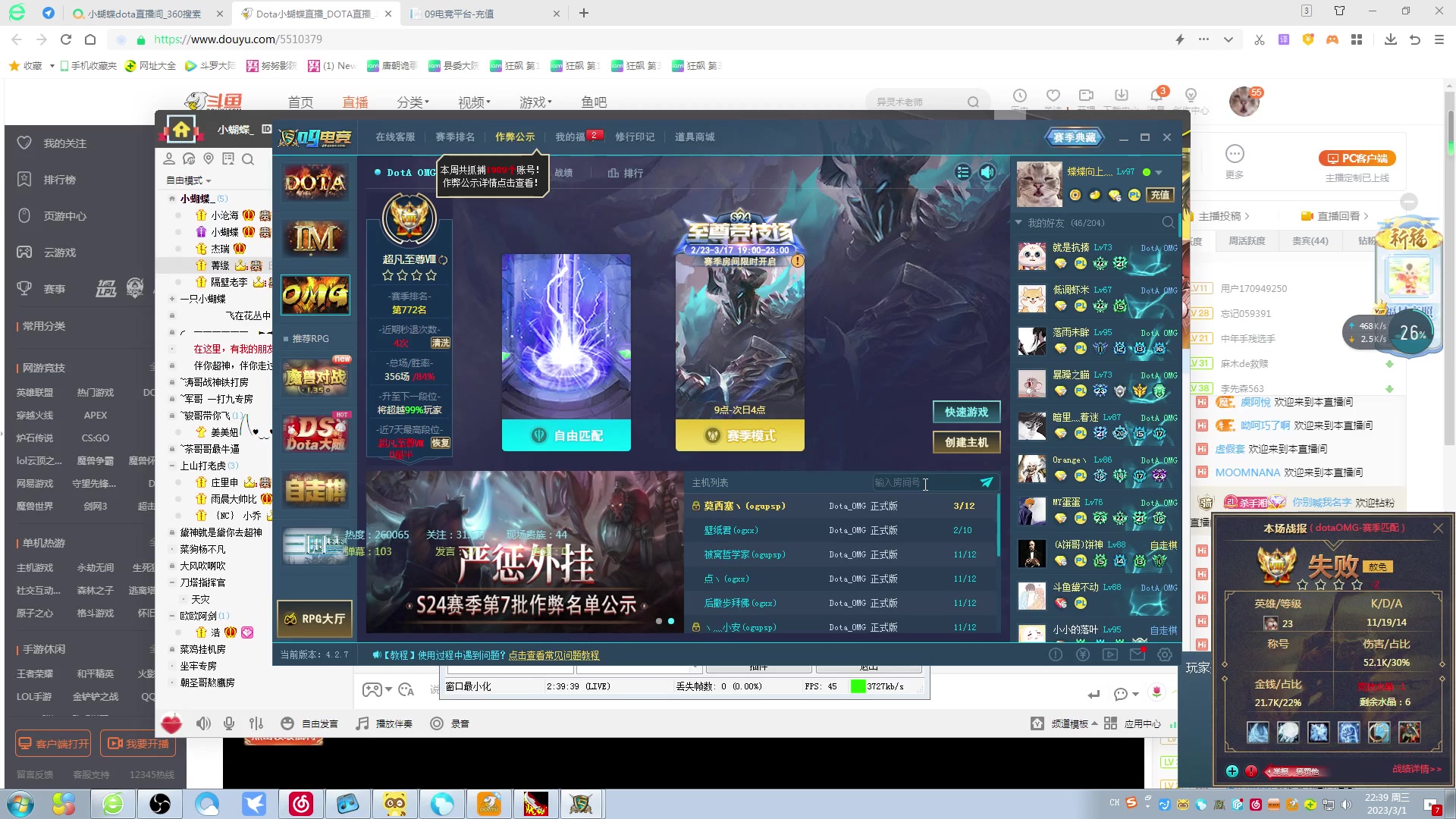Viewport: 1456px width, 819px height.
Task: Refresh rank icon beside 超凡至尊VIII
Action: [443, 260]
